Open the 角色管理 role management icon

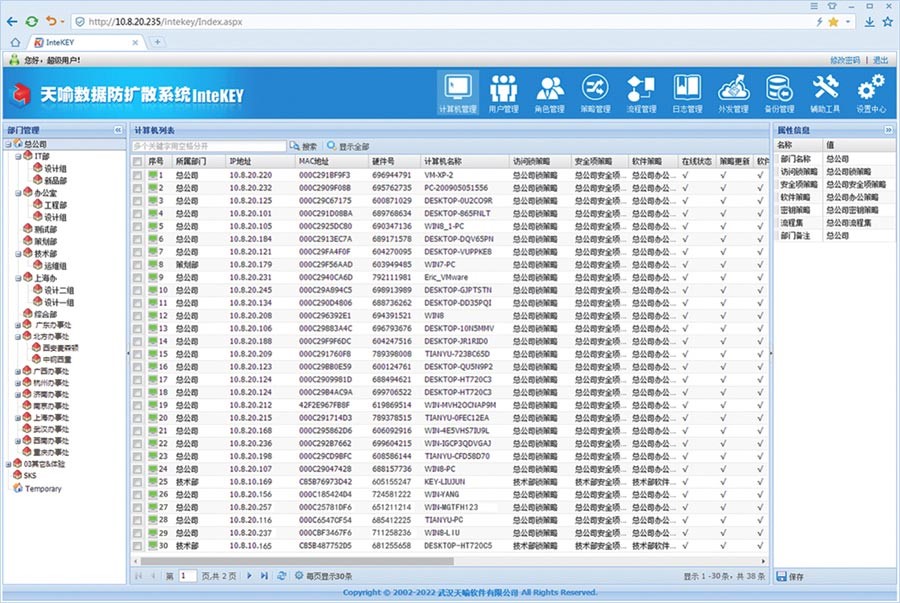click(549, 94)
